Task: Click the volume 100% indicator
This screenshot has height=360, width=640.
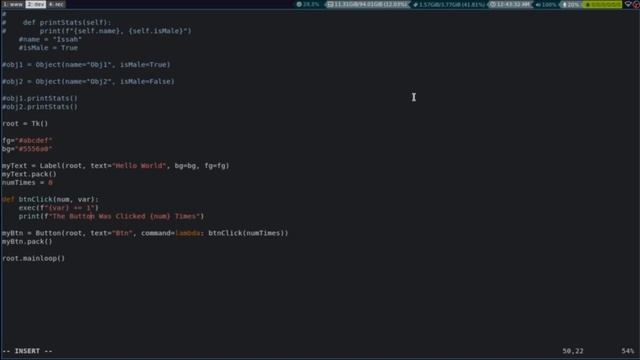Action: [546, 4]
